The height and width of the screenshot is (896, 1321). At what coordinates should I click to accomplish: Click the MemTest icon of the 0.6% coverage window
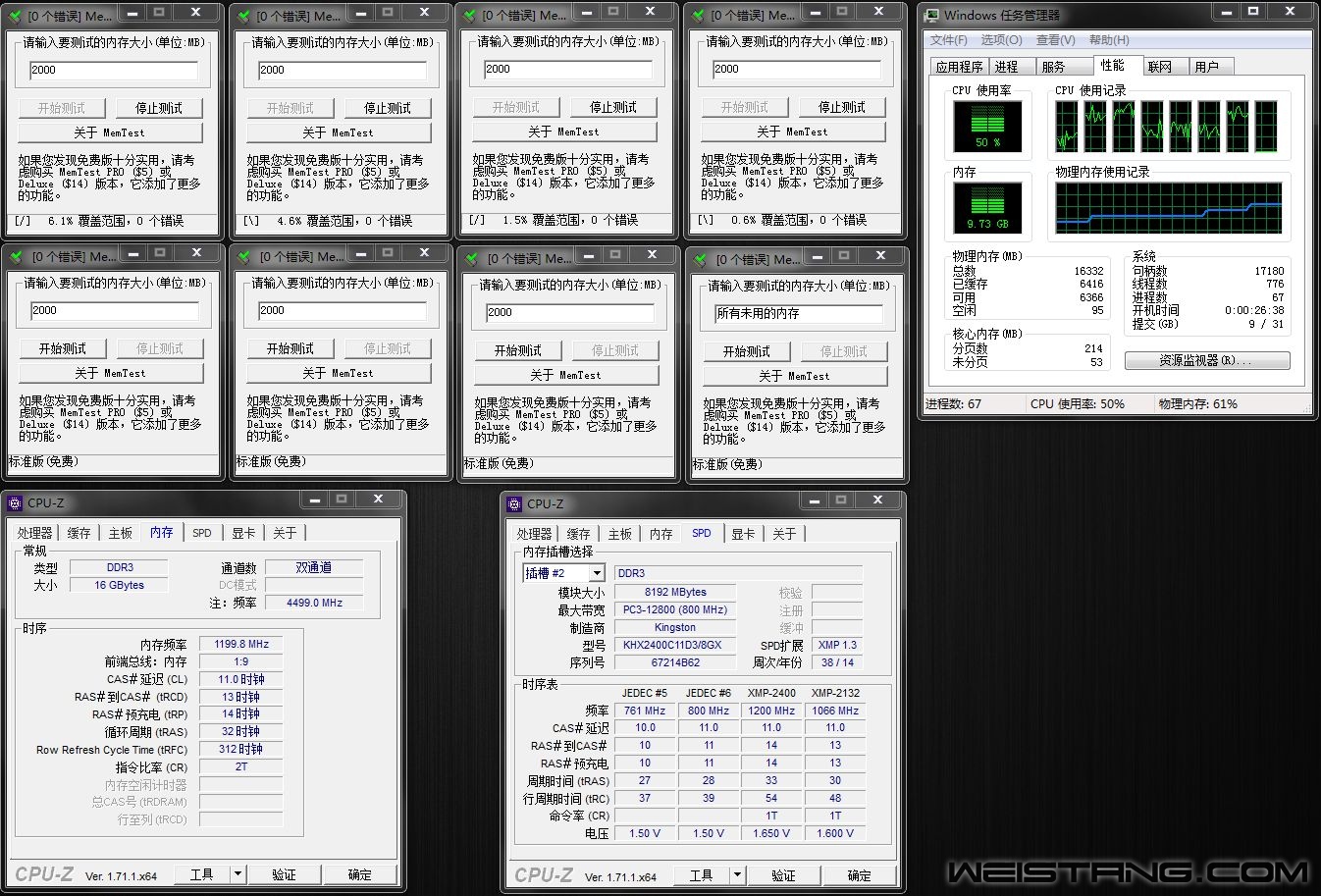[699, 16]
